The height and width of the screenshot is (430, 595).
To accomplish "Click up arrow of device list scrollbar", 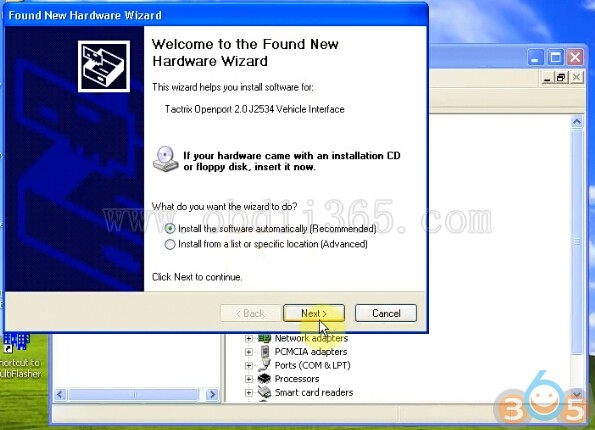I will click(x=577, y=122).
